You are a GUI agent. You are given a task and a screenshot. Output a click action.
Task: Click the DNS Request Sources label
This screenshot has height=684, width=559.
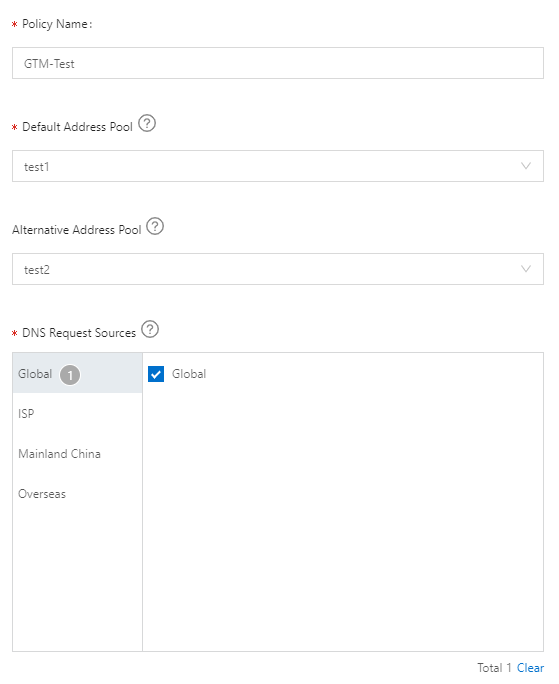click(79, 333)
